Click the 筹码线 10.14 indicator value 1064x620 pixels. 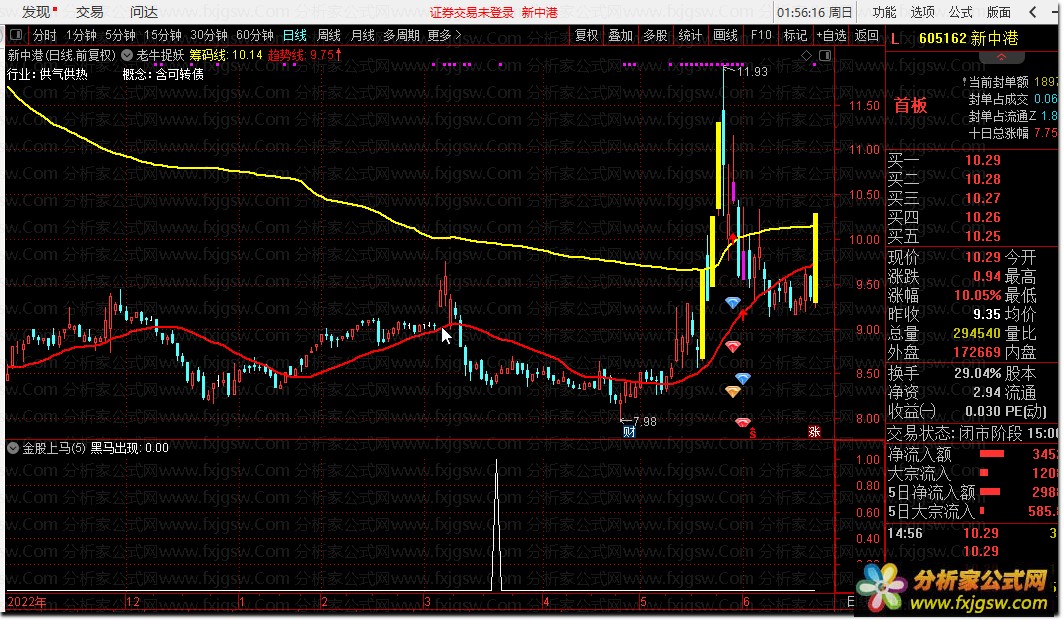coord(226,56)
